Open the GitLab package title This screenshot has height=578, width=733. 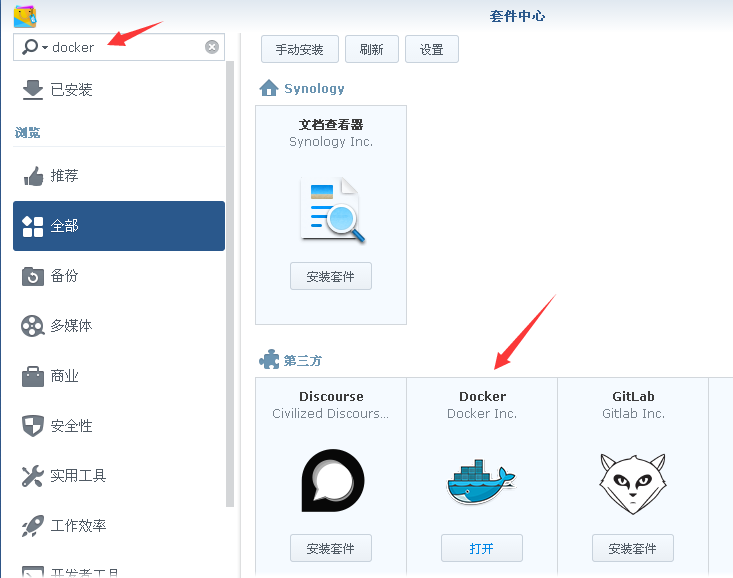point(633,397)
